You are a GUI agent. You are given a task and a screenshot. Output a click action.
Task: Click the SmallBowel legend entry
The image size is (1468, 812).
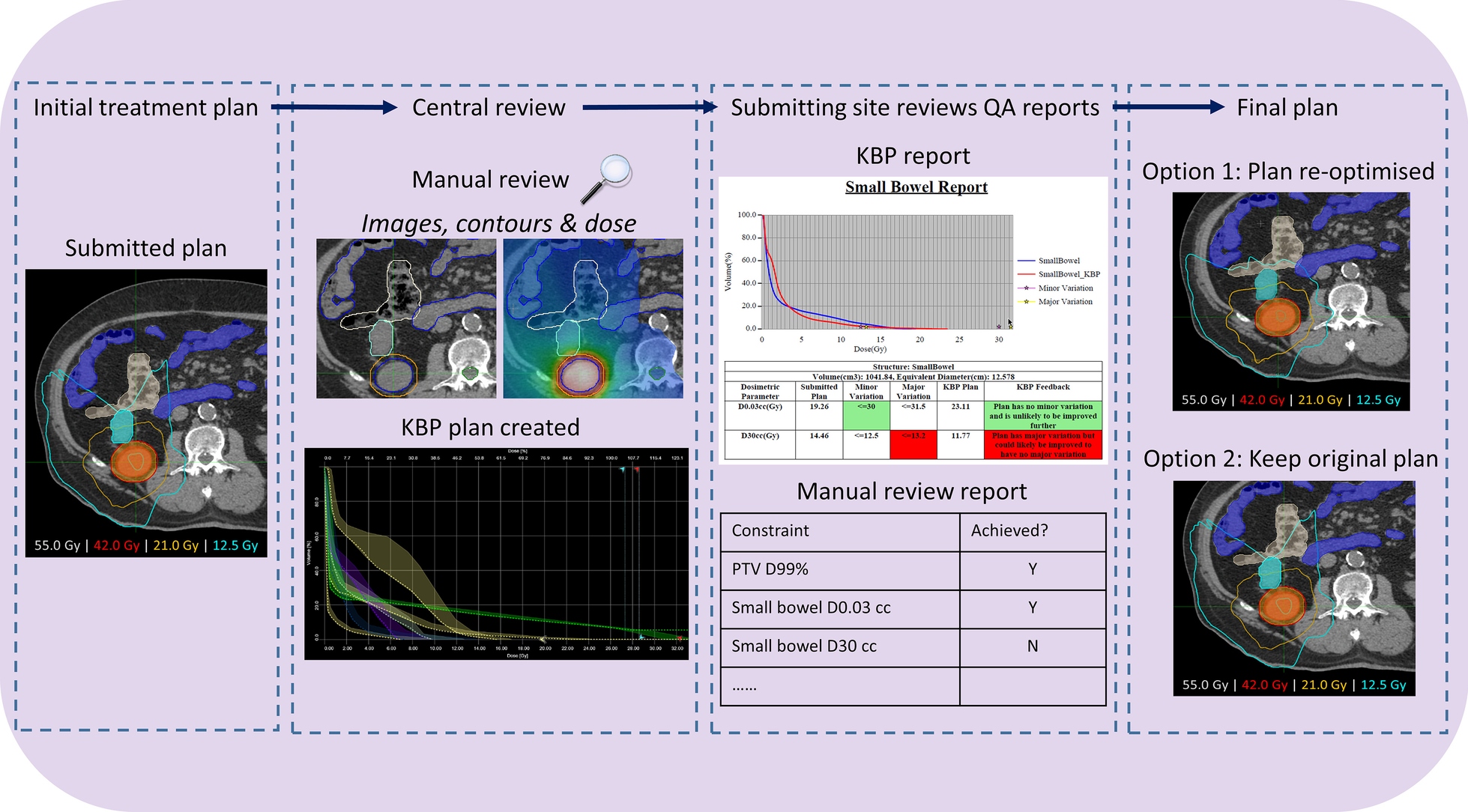[1049, 261]
